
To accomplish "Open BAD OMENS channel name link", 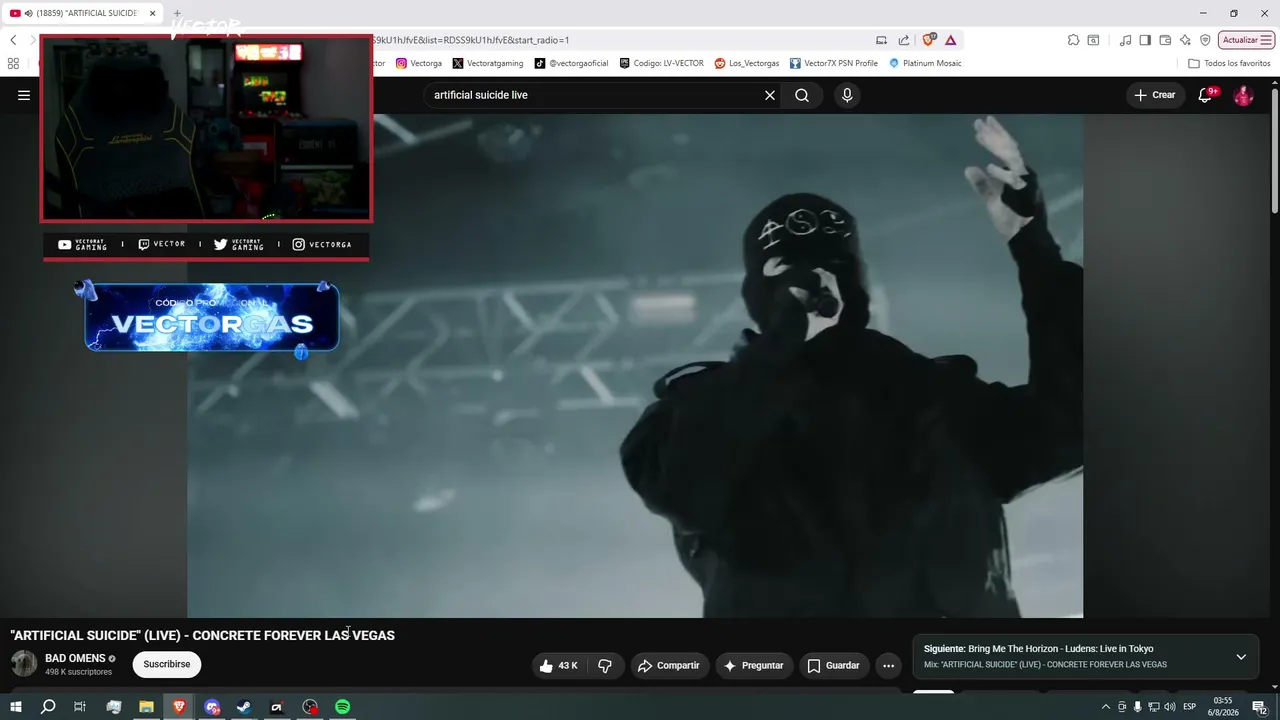I will tap(75, 658).
